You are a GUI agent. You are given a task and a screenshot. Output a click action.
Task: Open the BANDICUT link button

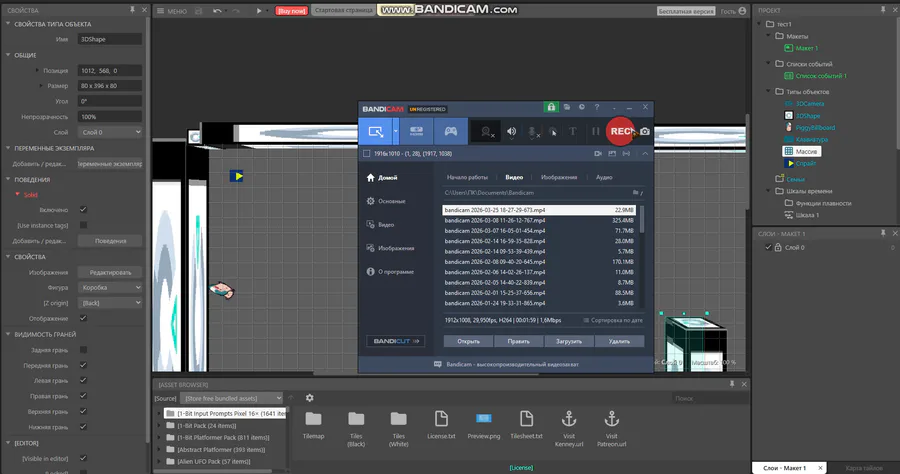(x=395, y=341)
